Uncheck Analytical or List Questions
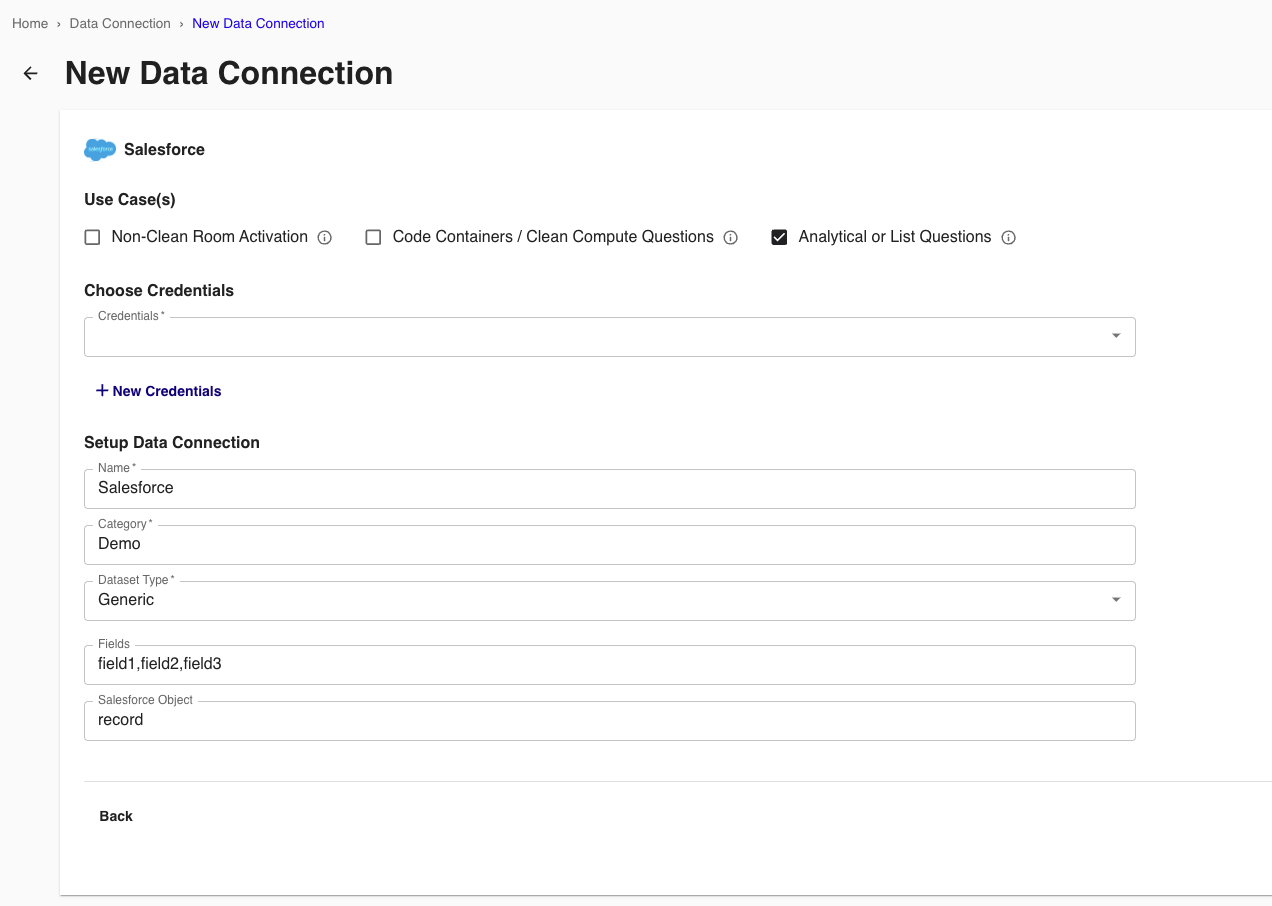Viewport: 1272px width, 906px height. pyautogui.click(x=780, y=237)
